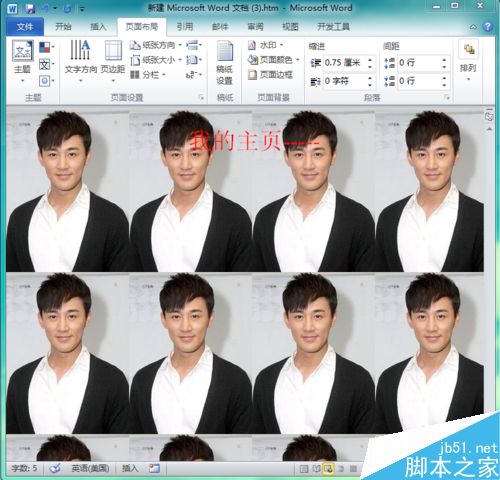Open the 审阅 (Review) tab
500x480 pixels.
tap(255, 27)
